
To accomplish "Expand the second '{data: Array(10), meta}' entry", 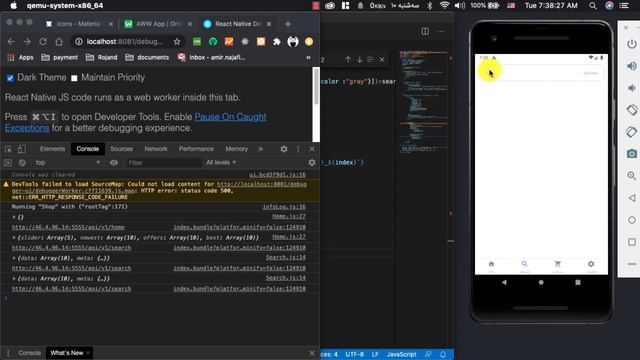I will click(x=14, y=278).
